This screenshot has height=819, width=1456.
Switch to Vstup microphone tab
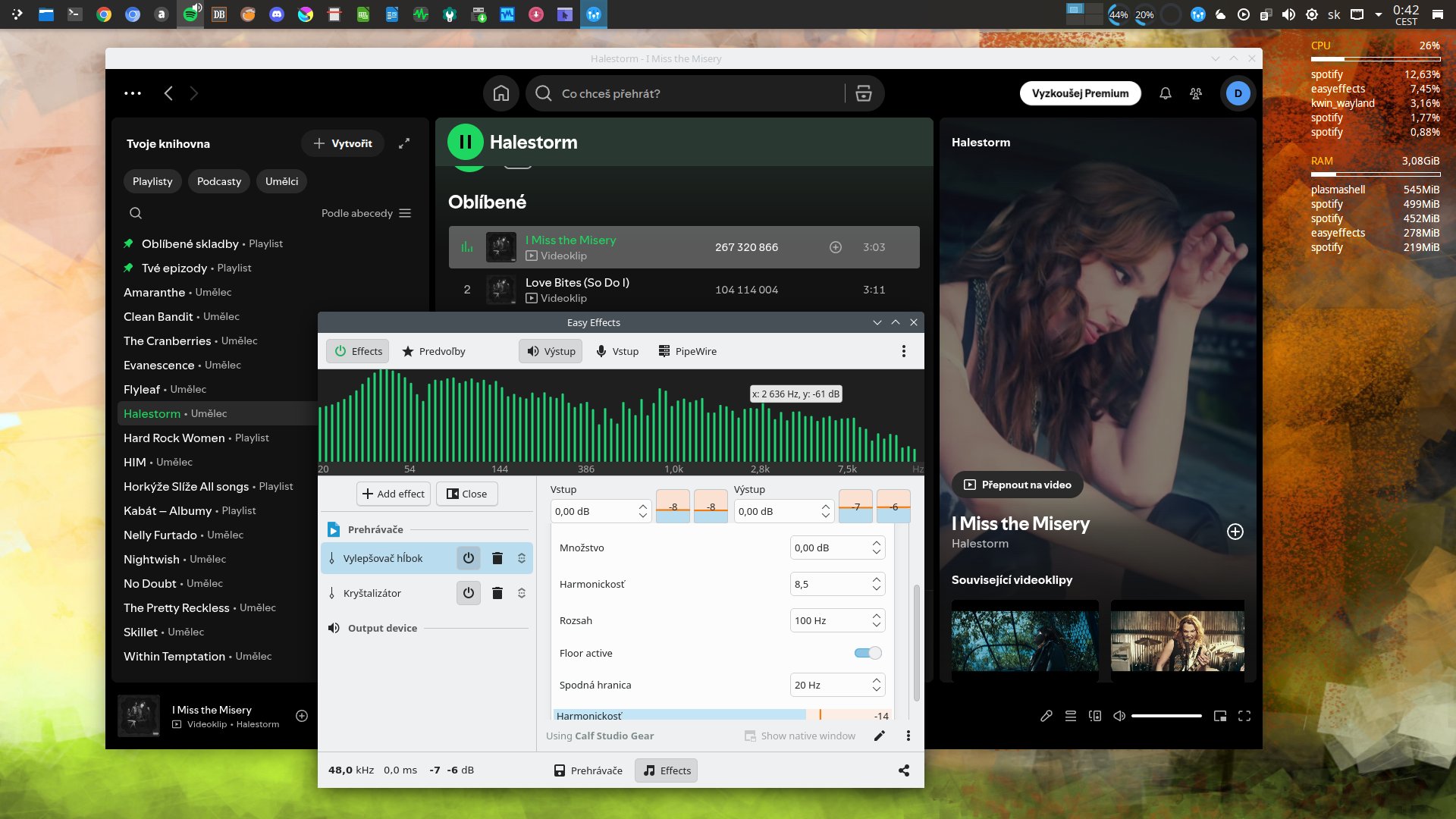click(617, 351)
